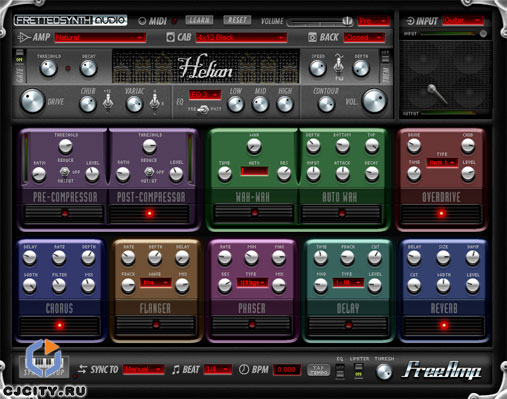
Task: Click the tremolo DEPTH knob
Action: coord(361,68)
